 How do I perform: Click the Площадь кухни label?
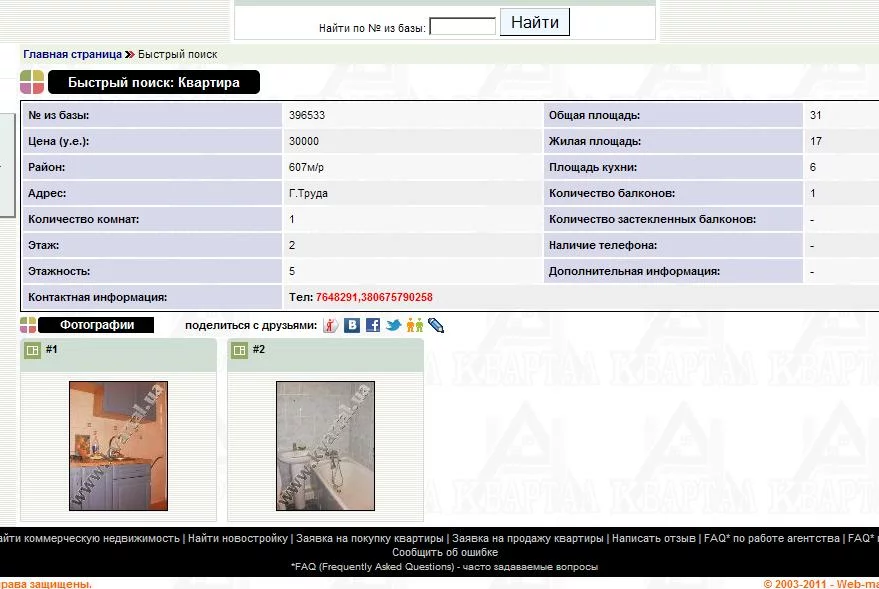pos(593,167)
